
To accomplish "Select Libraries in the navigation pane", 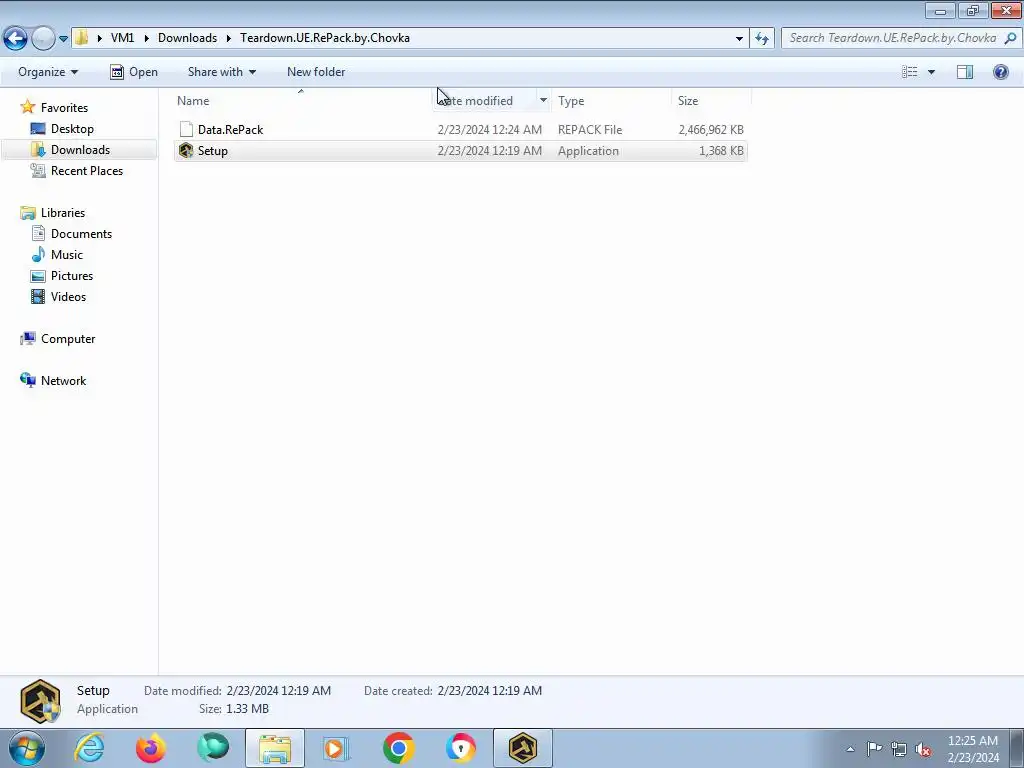I will point(63,213).
